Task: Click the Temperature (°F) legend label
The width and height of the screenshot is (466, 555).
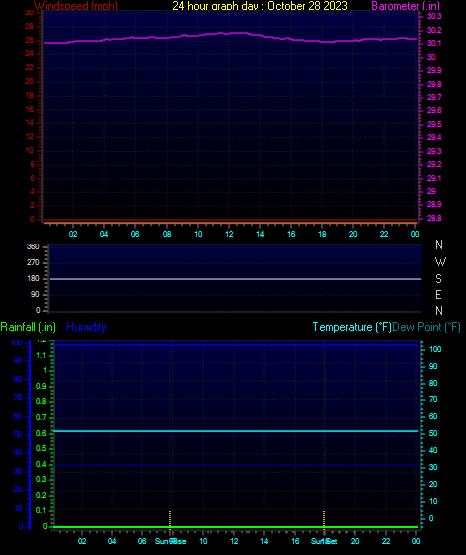Action: pos(352,327)
